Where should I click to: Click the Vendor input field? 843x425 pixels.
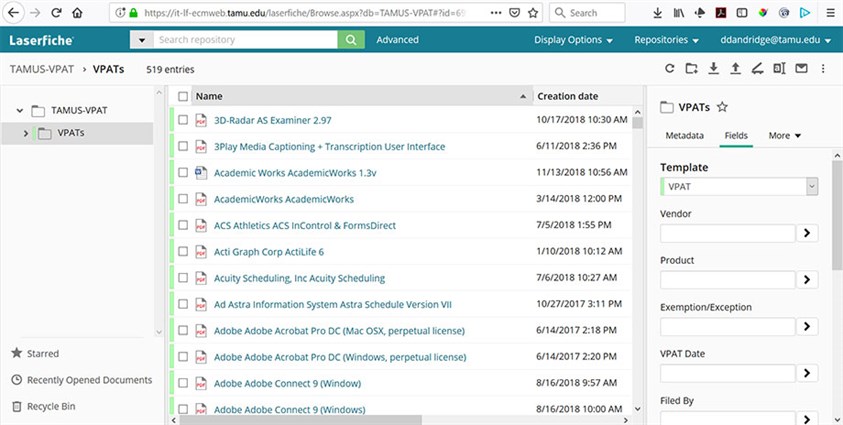point(727,234)
